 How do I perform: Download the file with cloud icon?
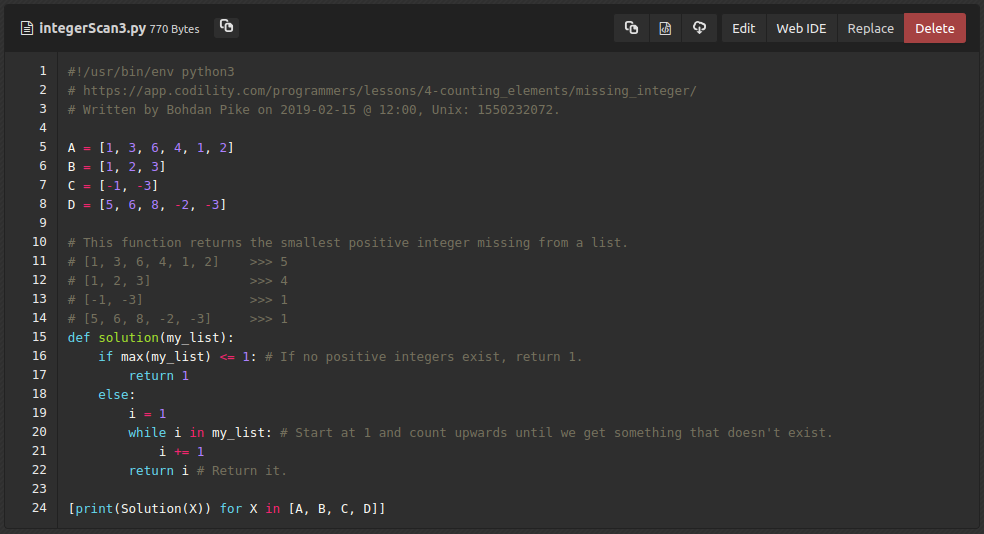point(699,28)
